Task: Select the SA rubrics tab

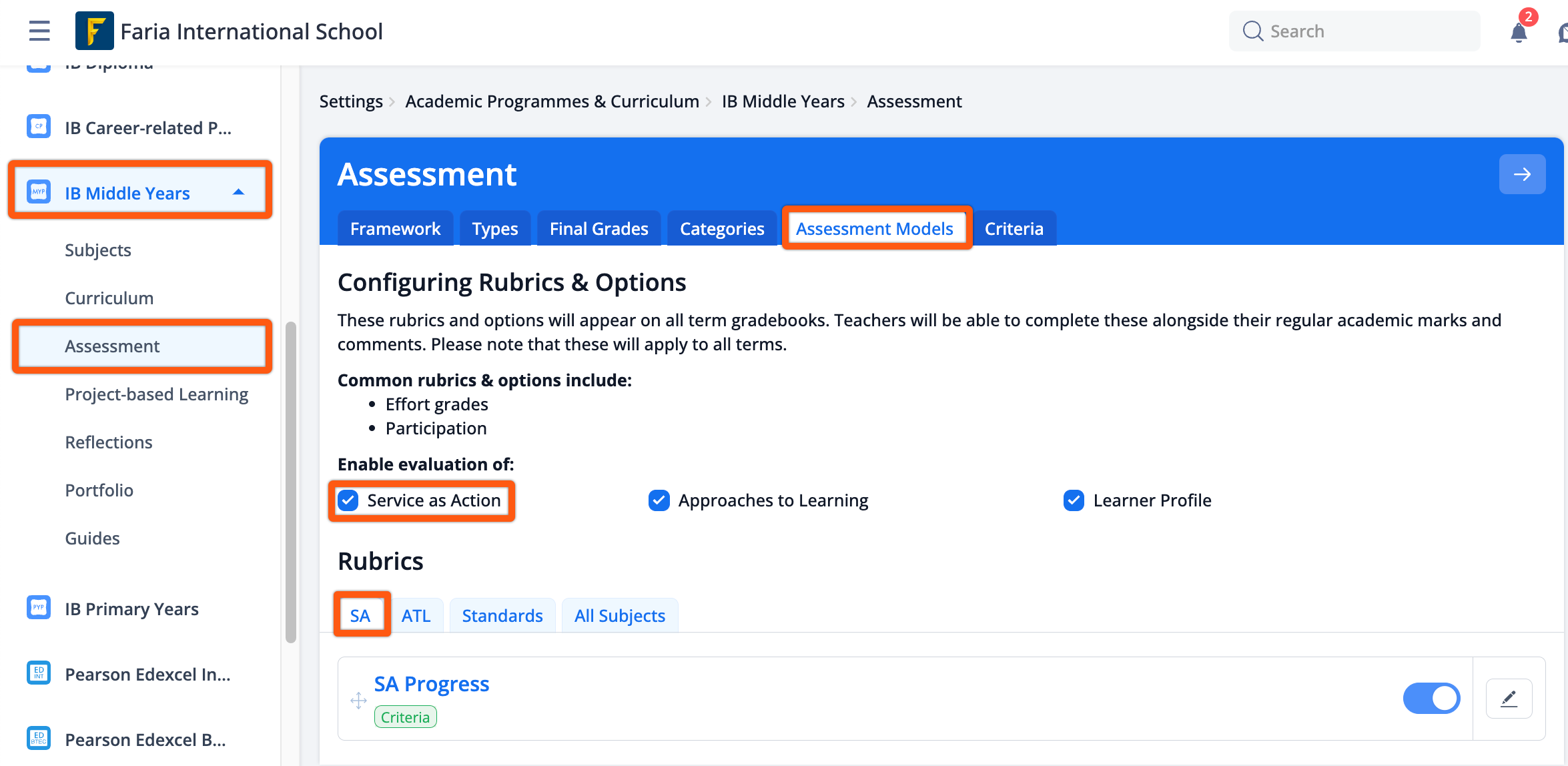Action: 360,615
